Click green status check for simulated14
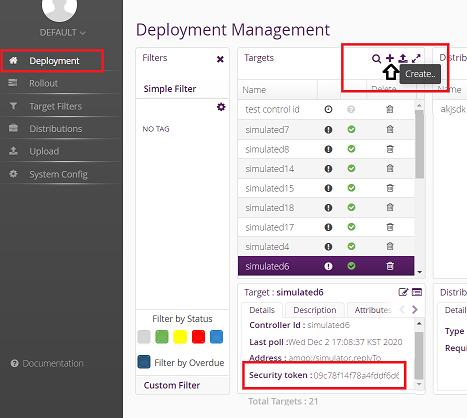467x418 pixels. click(351, 168)
